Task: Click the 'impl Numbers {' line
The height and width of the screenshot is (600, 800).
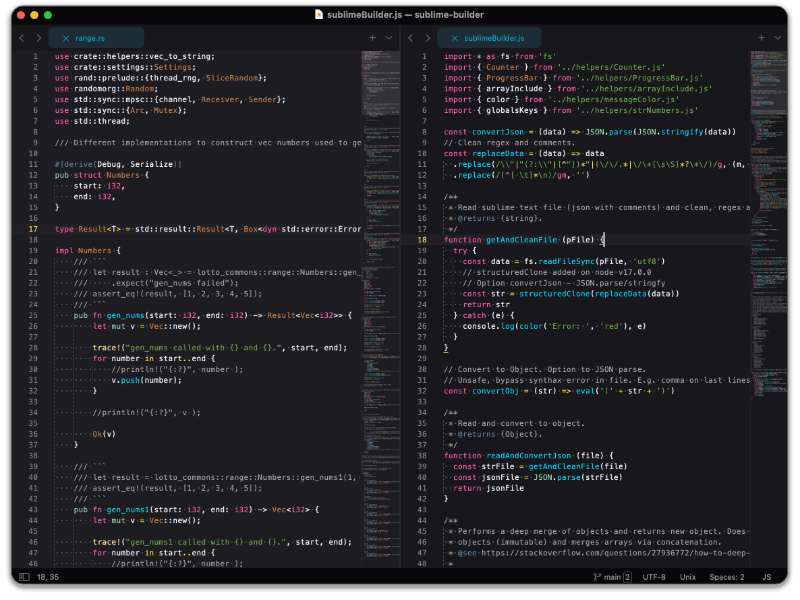Action: [x=88, y=251]
